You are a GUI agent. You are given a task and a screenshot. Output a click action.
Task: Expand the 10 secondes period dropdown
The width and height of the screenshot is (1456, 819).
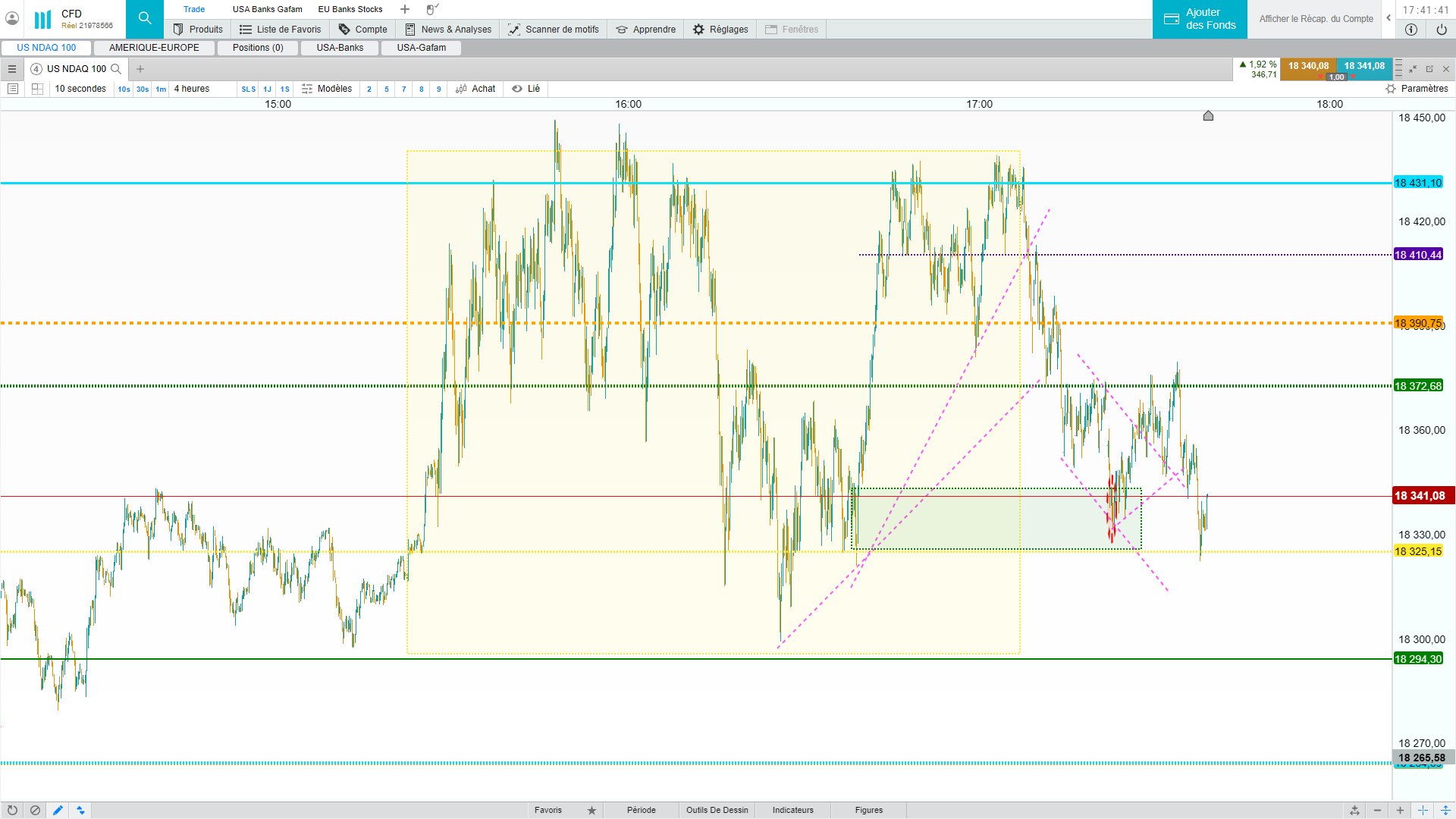[80, 89]
